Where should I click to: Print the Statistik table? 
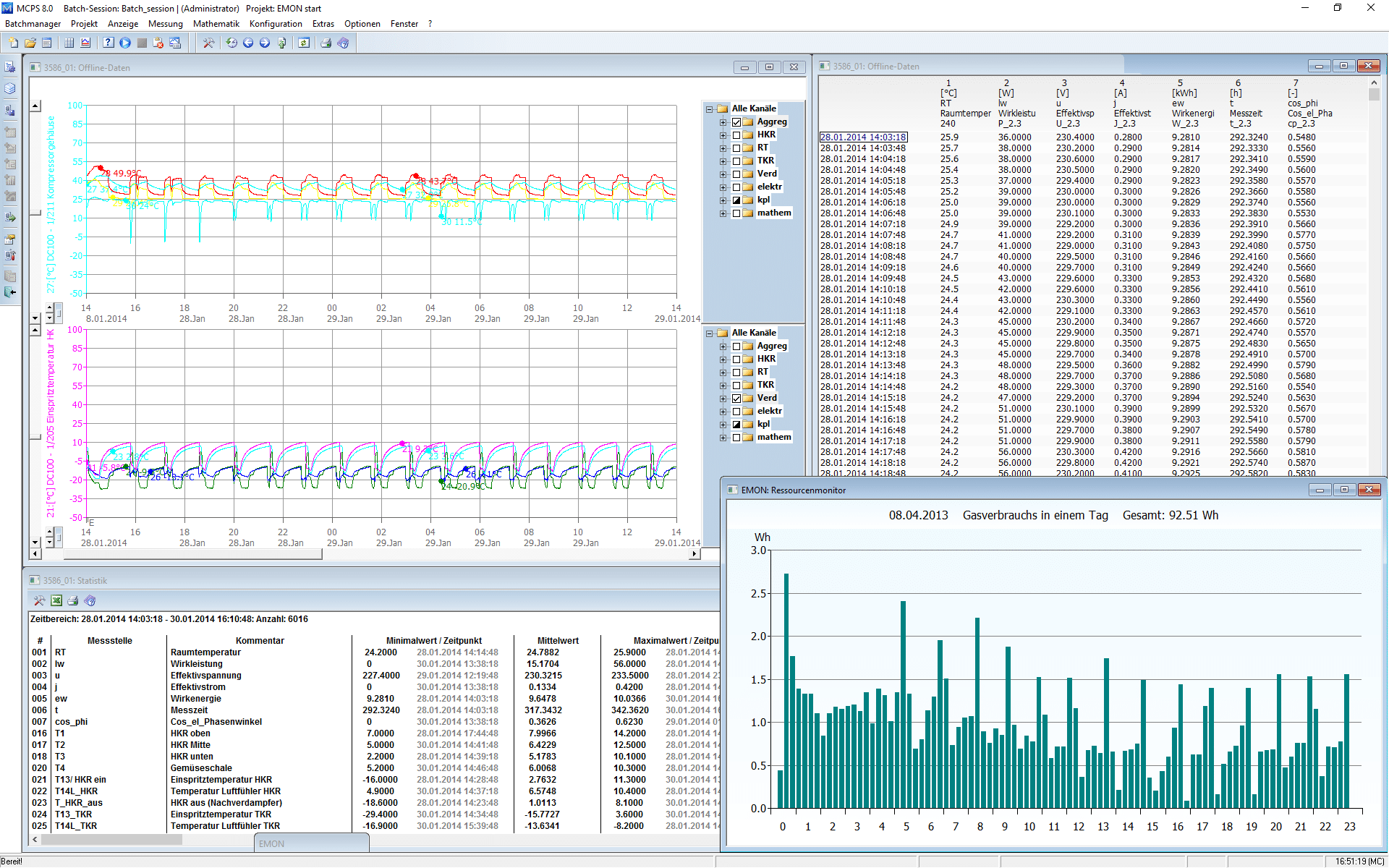coord(73,600)
